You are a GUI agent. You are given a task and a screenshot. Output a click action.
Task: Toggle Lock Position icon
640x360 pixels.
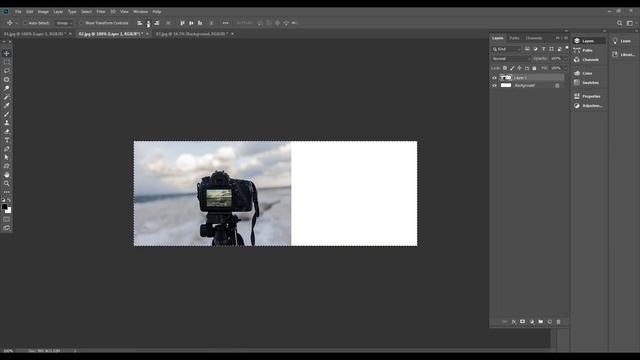(520, 68)
